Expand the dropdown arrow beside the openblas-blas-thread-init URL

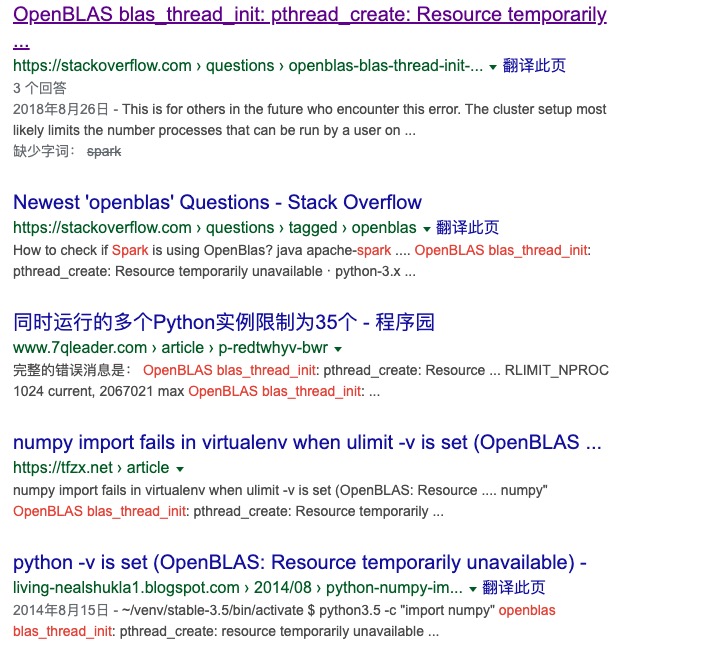(493, 67)
